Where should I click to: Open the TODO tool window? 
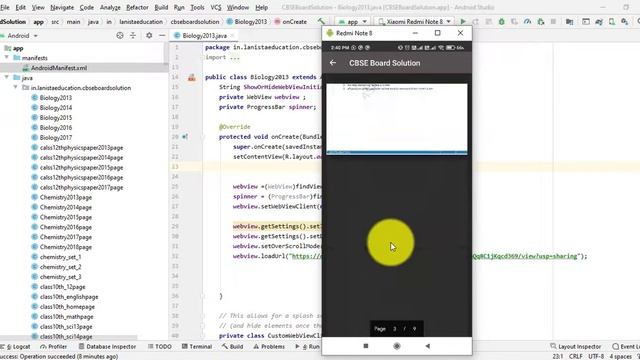tap(160, 347)
